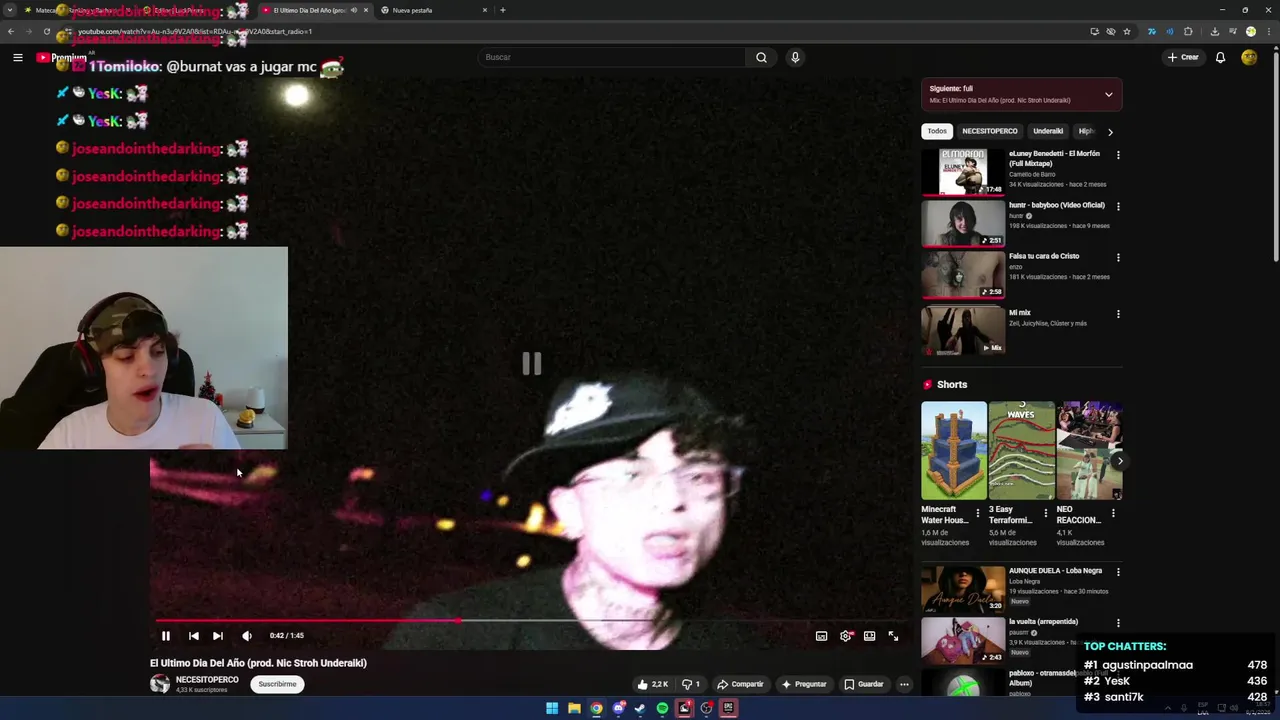
Task: Toggle theater mode
Action: pos(870,635)
